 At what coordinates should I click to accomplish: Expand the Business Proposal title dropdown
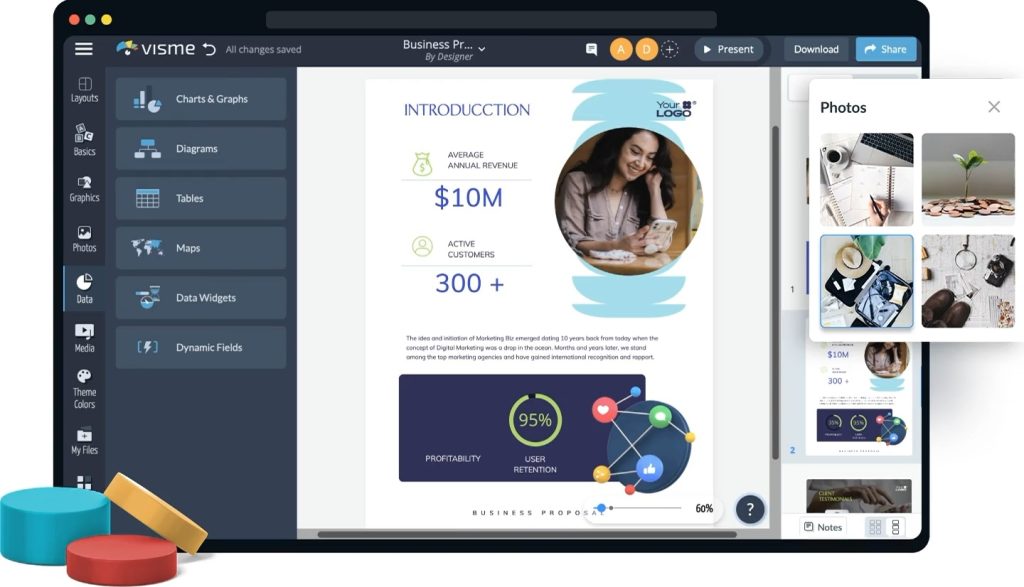pos(482,48)
